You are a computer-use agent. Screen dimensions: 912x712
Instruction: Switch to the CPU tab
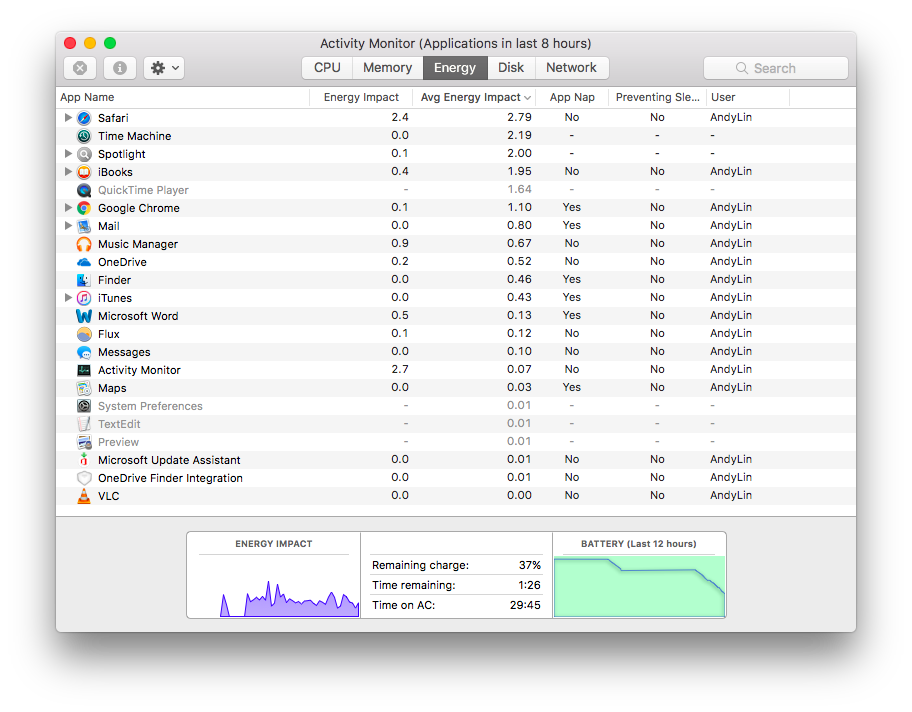pyautogui.click(x=327, y=68)
